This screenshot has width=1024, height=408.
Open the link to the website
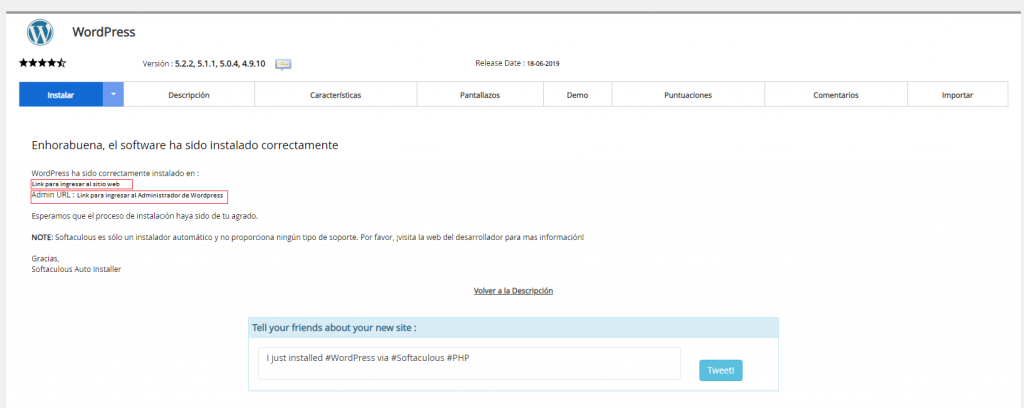(x=76, y=184)
